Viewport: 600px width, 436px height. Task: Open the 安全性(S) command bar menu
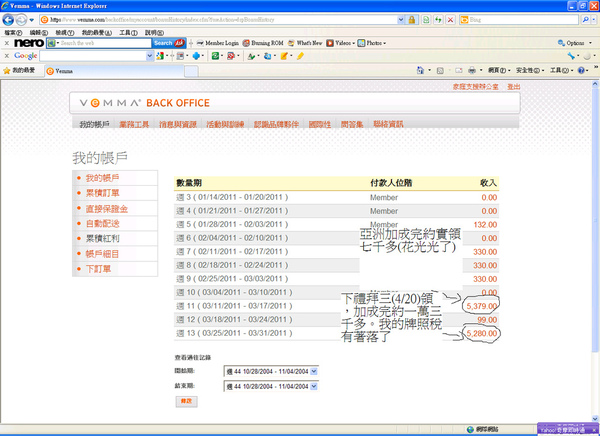528,70
